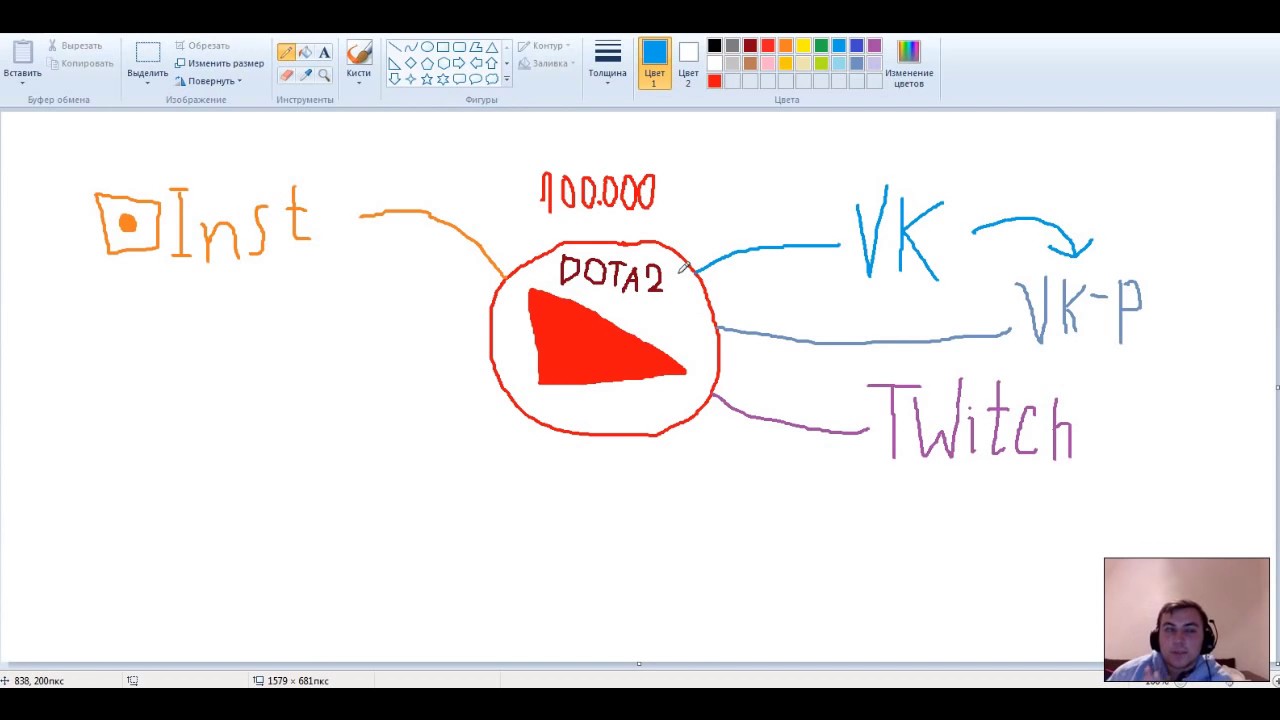Screen dimensions: 1280x720
Task: Choose the Triangle shape
Action: coord(492,47)
